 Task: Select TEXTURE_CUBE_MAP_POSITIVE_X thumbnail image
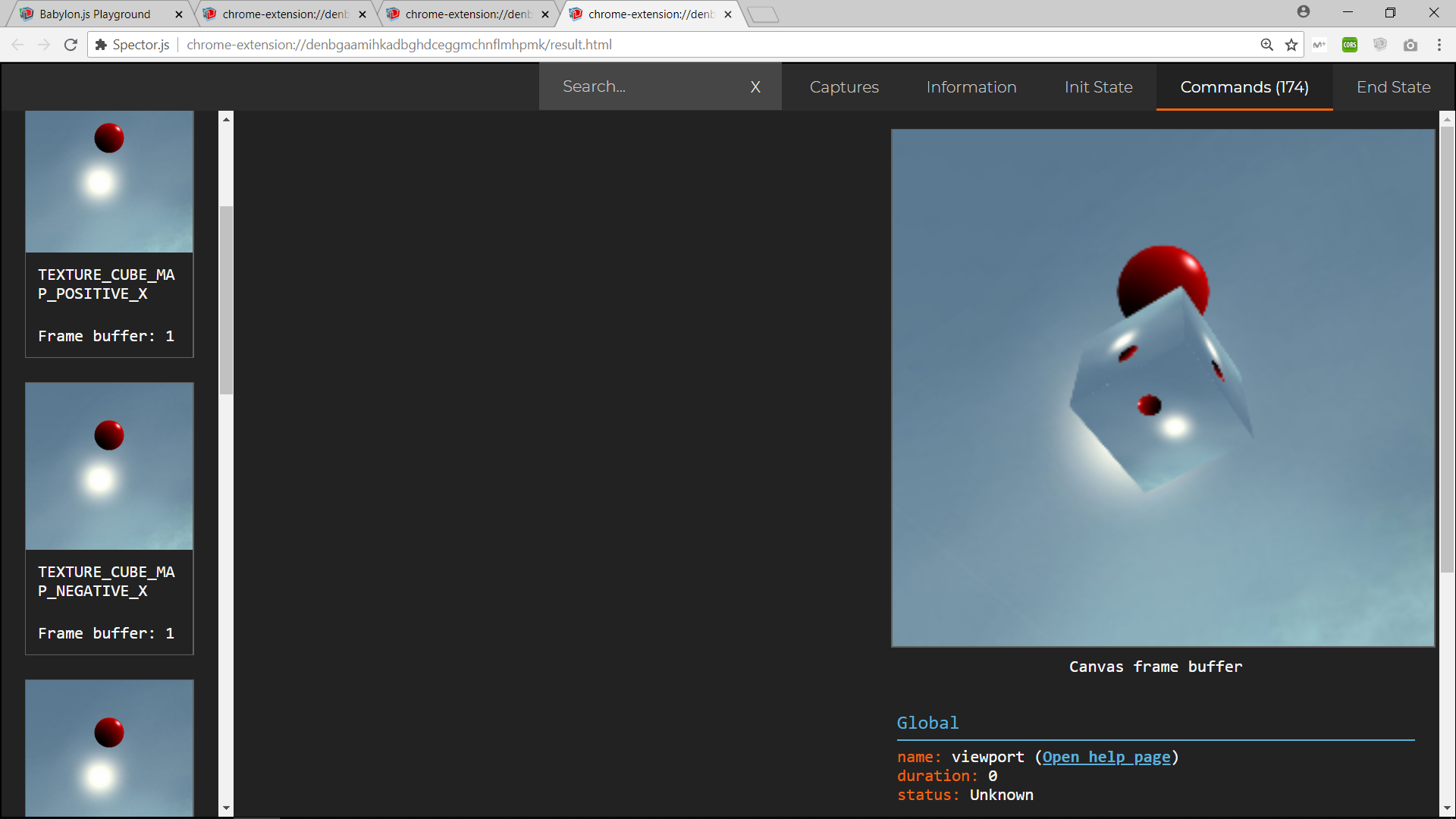pyautogui.click(x=109, y=181)
